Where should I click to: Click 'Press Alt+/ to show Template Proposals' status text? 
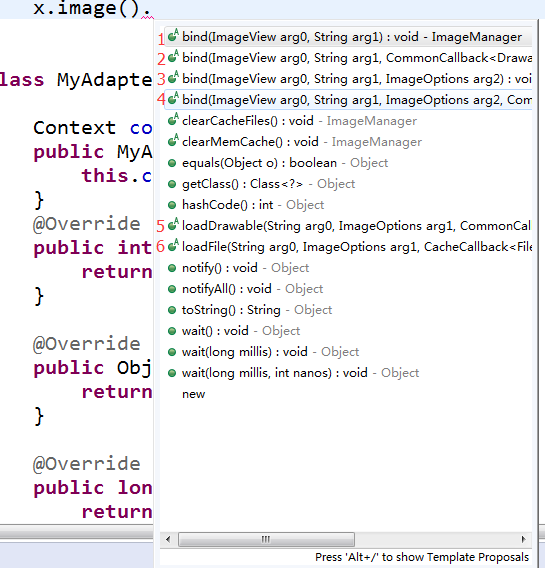click(422, 557)
